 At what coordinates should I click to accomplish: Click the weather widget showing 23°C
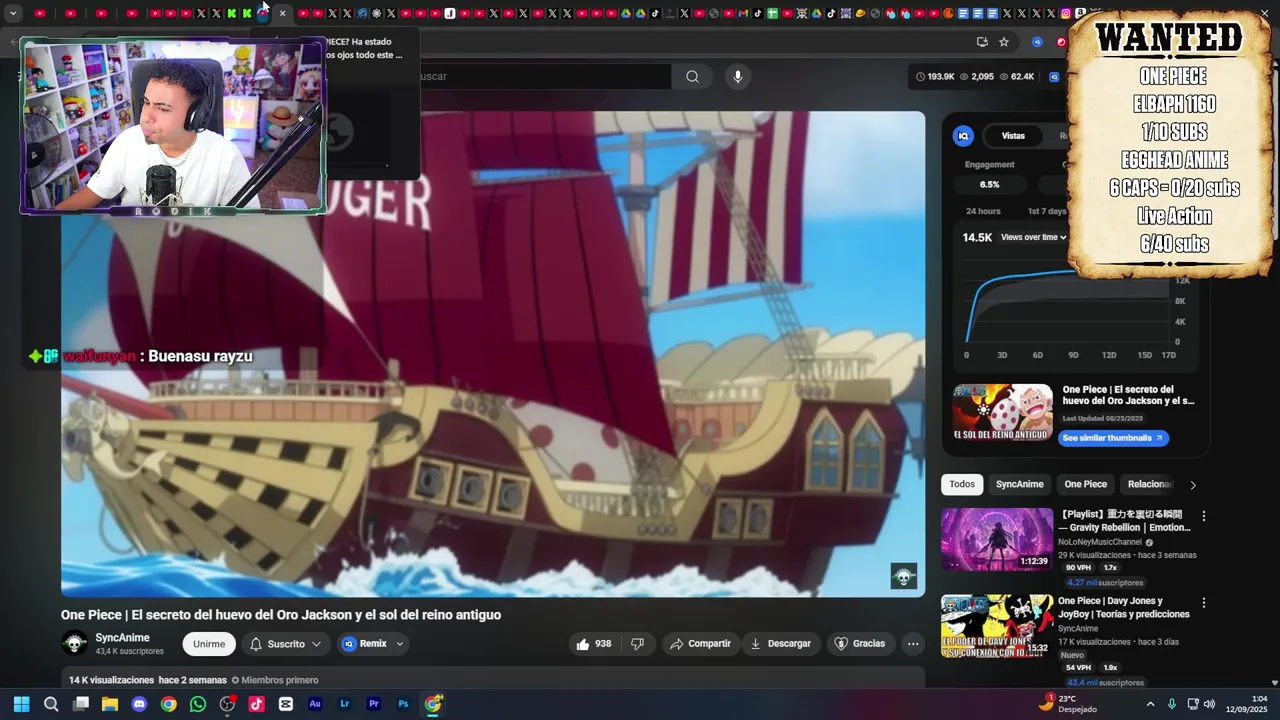point(1068,704)
